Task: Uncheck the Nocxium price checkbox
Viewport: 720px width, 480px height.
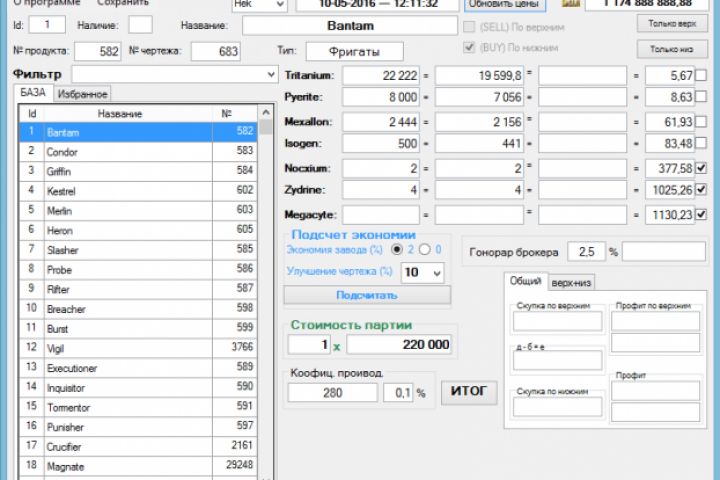Action: [701, 168]
